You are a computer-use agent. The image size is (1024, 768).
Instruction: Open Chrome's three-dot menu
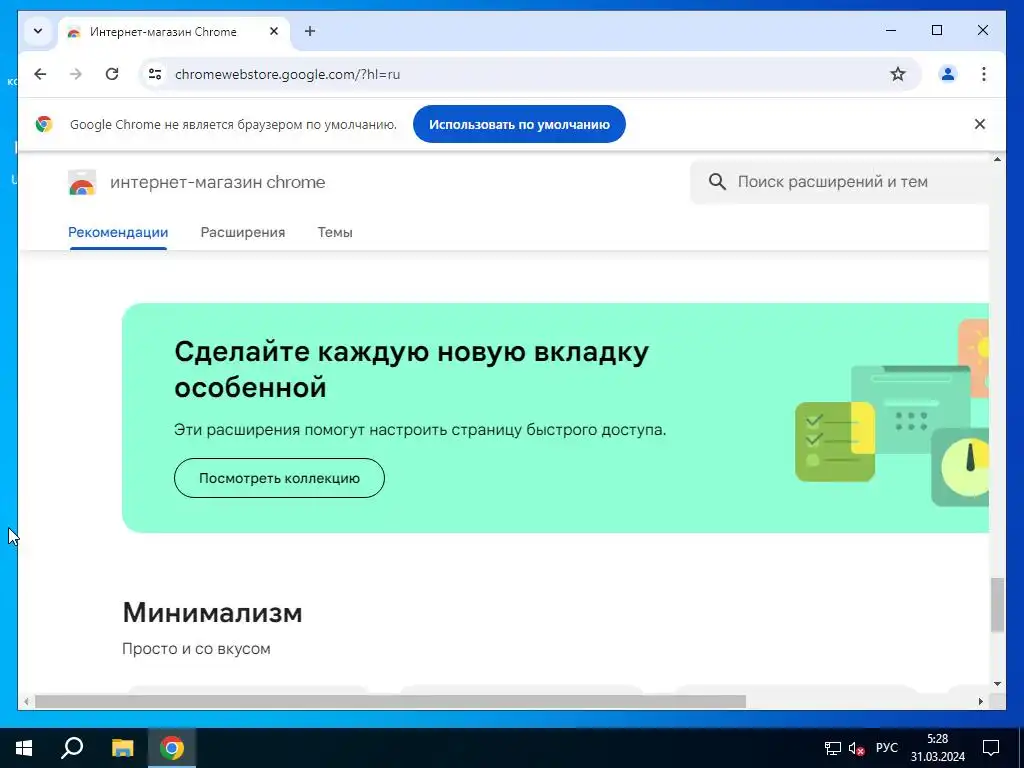click(x=984, y=74)
